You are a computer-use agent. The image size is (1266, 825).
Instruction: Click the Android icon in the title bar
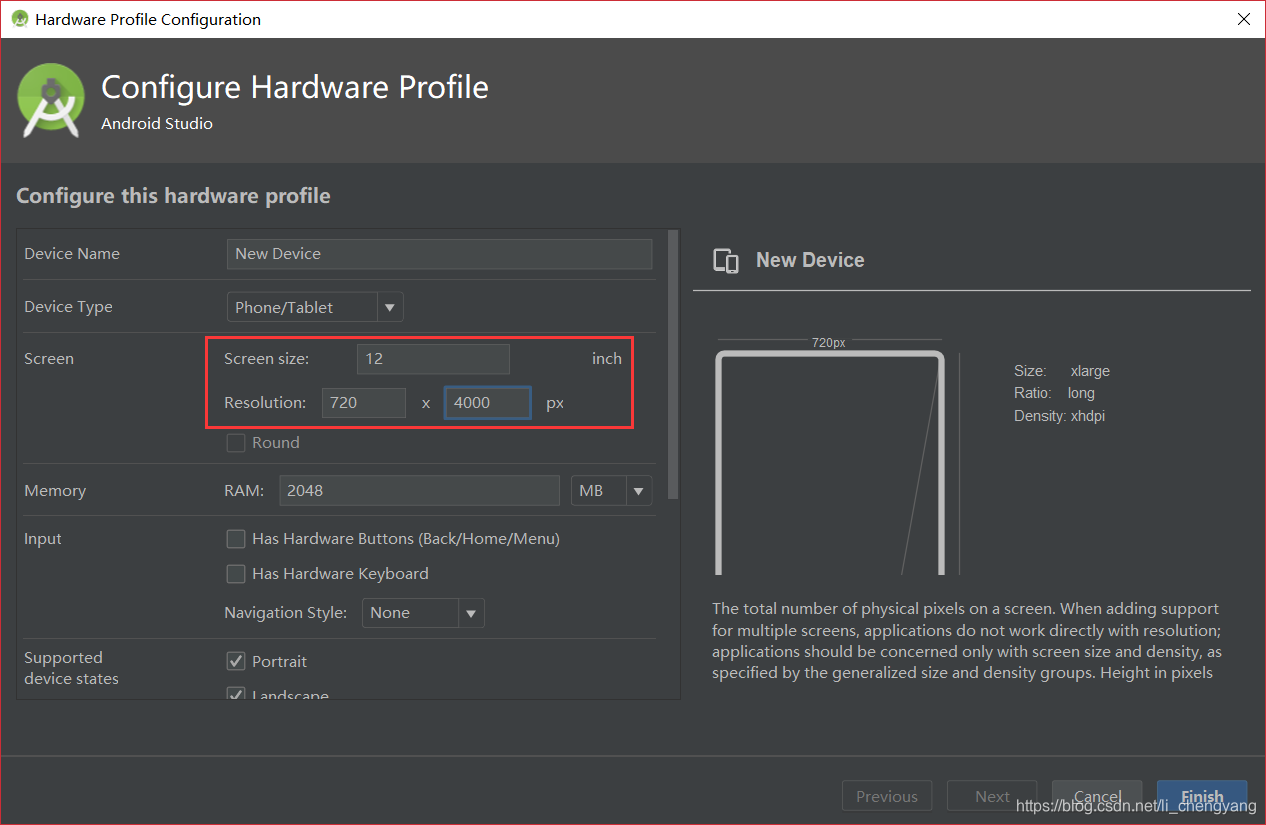[19, 19]
